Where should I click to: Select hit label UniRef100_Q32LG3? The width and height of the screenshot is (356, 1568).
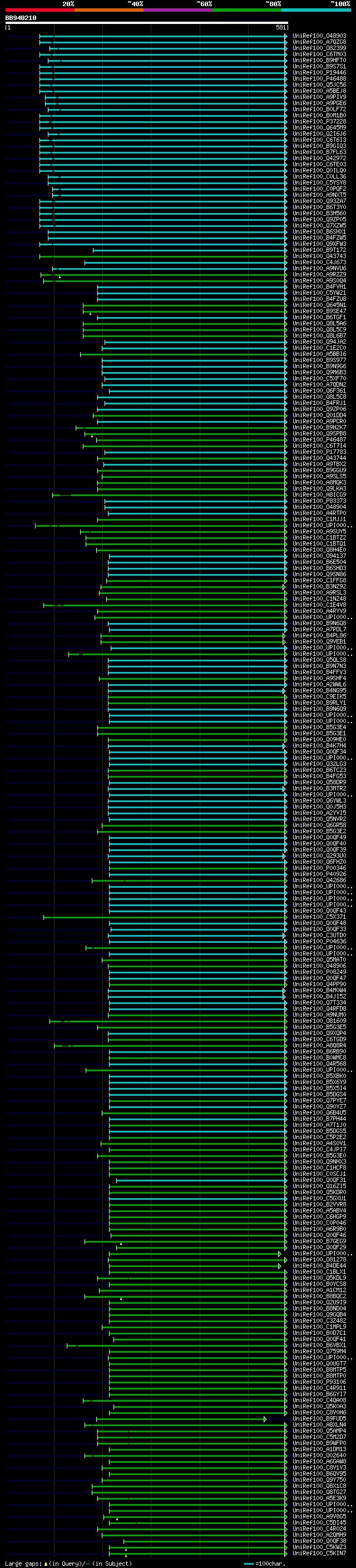(319, 764)
